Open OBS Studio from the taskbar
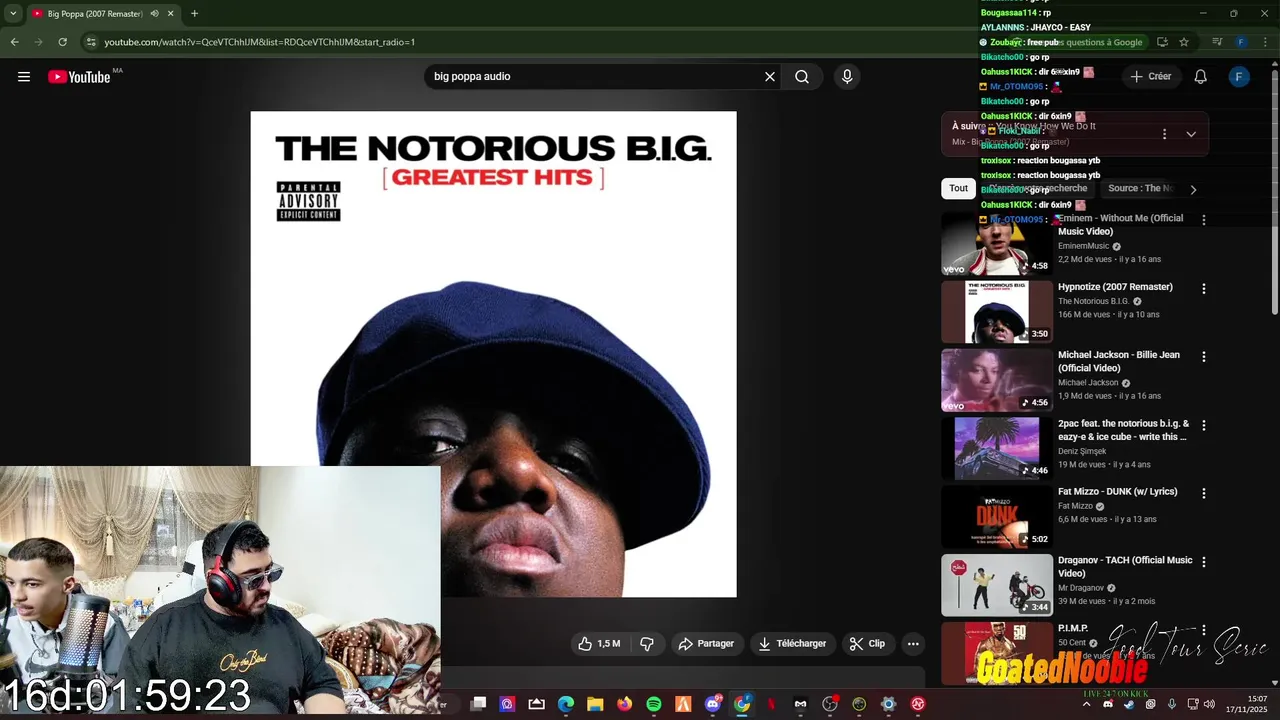 point(830,704)
